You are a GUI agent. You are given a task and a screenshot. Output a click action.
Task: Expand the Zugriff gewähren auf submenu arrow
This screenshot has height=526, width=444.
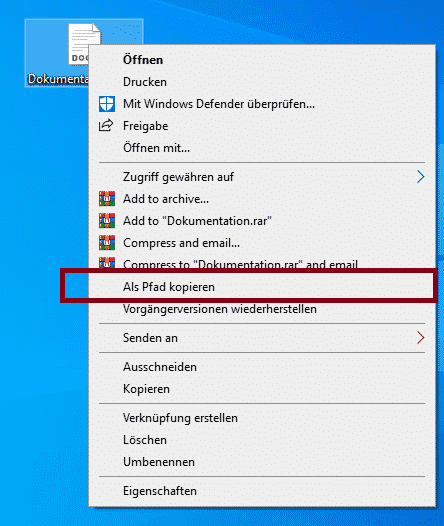click(x=421, y=177)
